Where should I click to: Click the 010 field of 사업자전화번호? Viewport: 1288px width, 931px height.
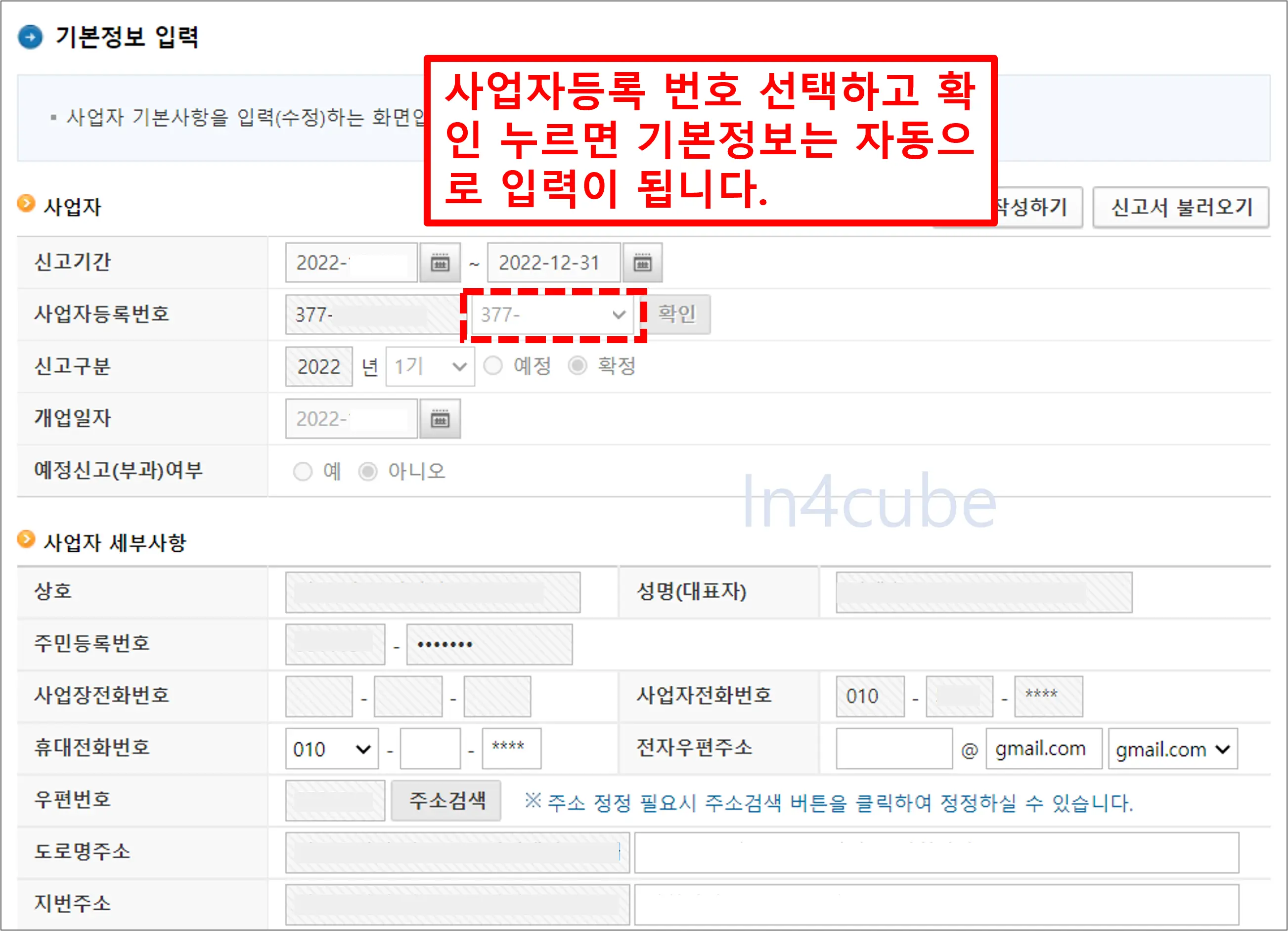point(870,697)
